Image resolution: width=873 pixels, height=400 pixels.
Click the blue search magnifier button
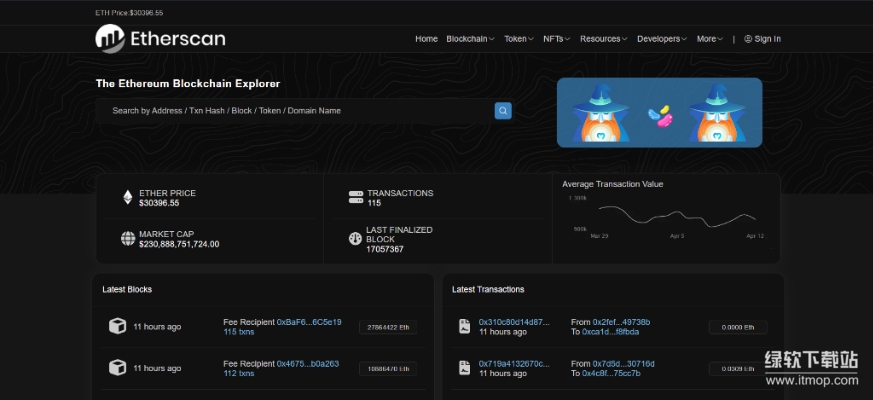(503, 110)
